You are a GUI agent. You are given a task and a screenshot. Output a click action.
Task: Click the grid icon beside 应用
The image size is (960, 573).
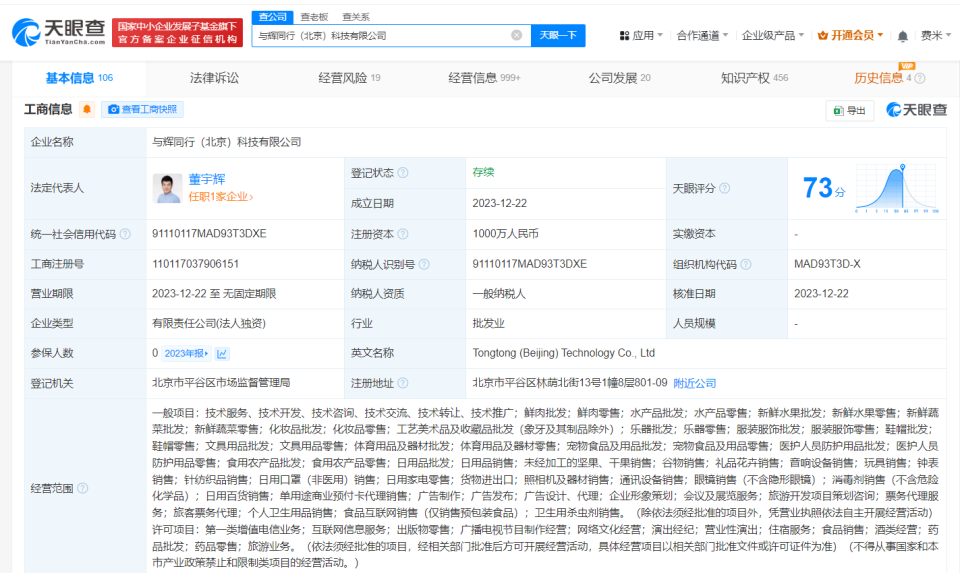[x=624, y=36]
